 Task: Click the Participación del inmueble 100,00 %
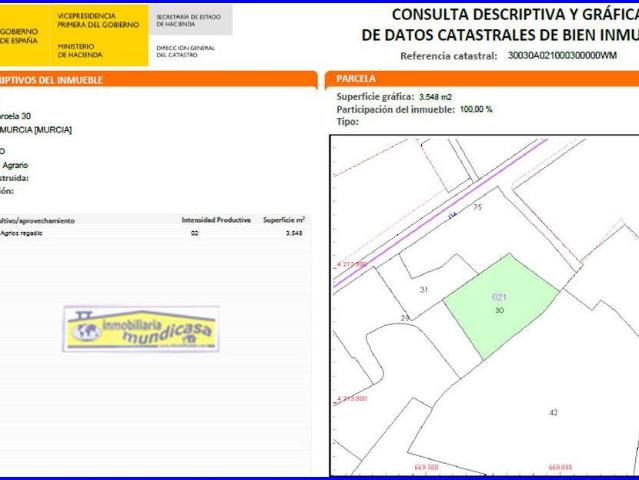click(476, 109)
